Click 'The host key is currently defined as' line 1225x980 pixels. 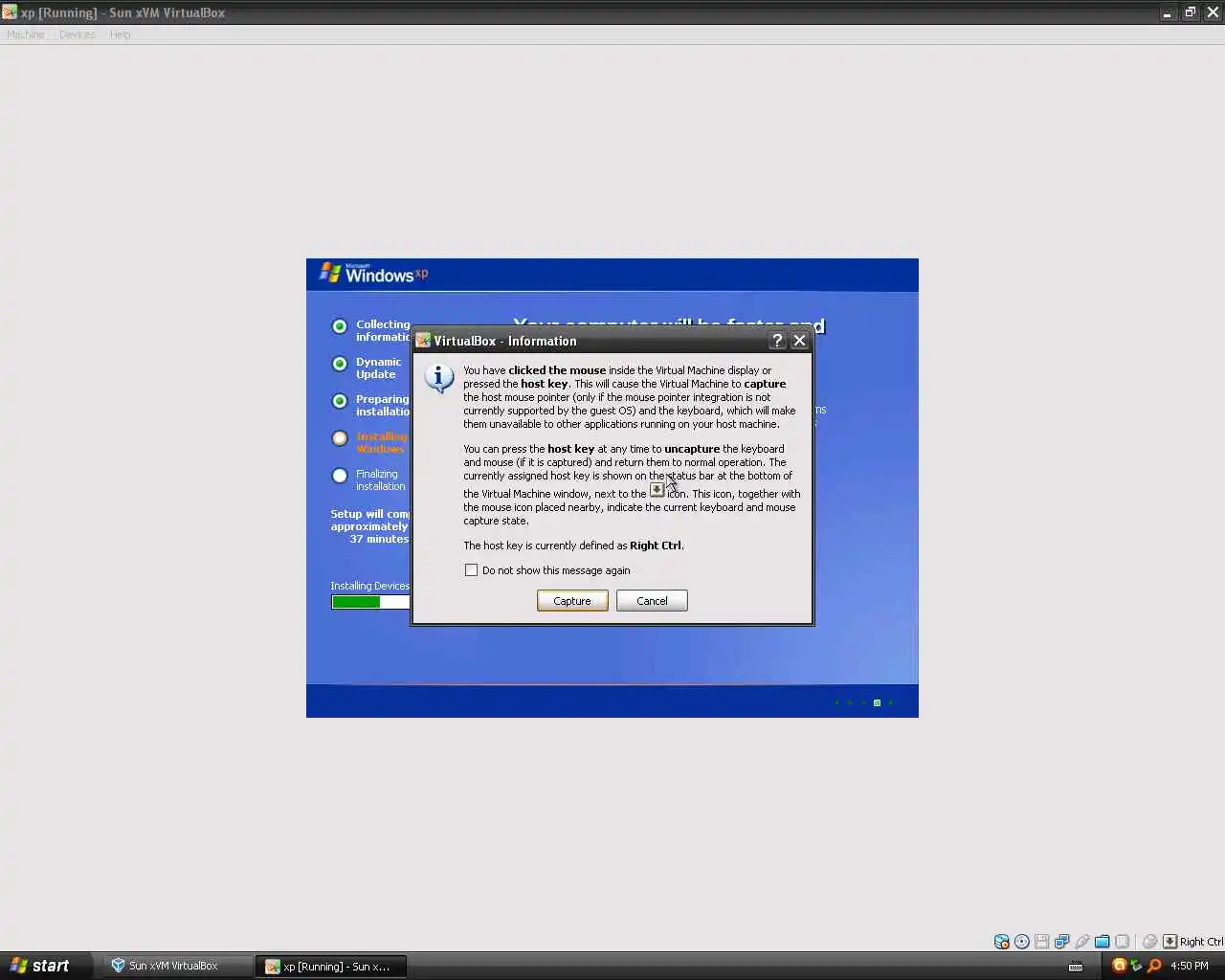[x=573, y=546]
